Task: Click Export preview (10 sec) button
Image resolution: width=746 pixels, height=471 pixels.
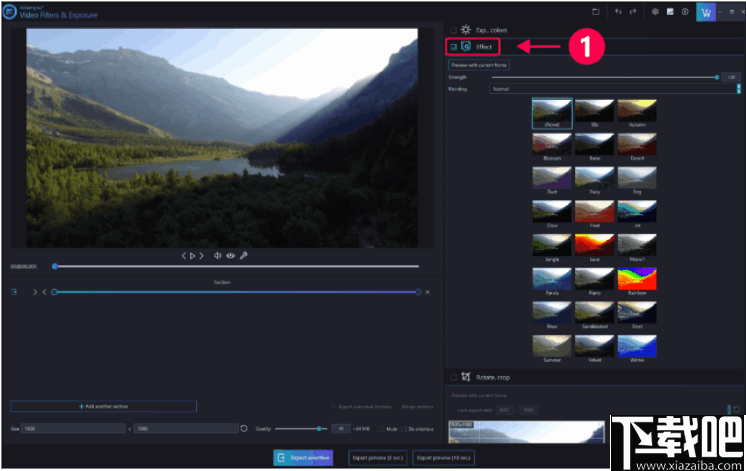Action: tap(443, 458)
